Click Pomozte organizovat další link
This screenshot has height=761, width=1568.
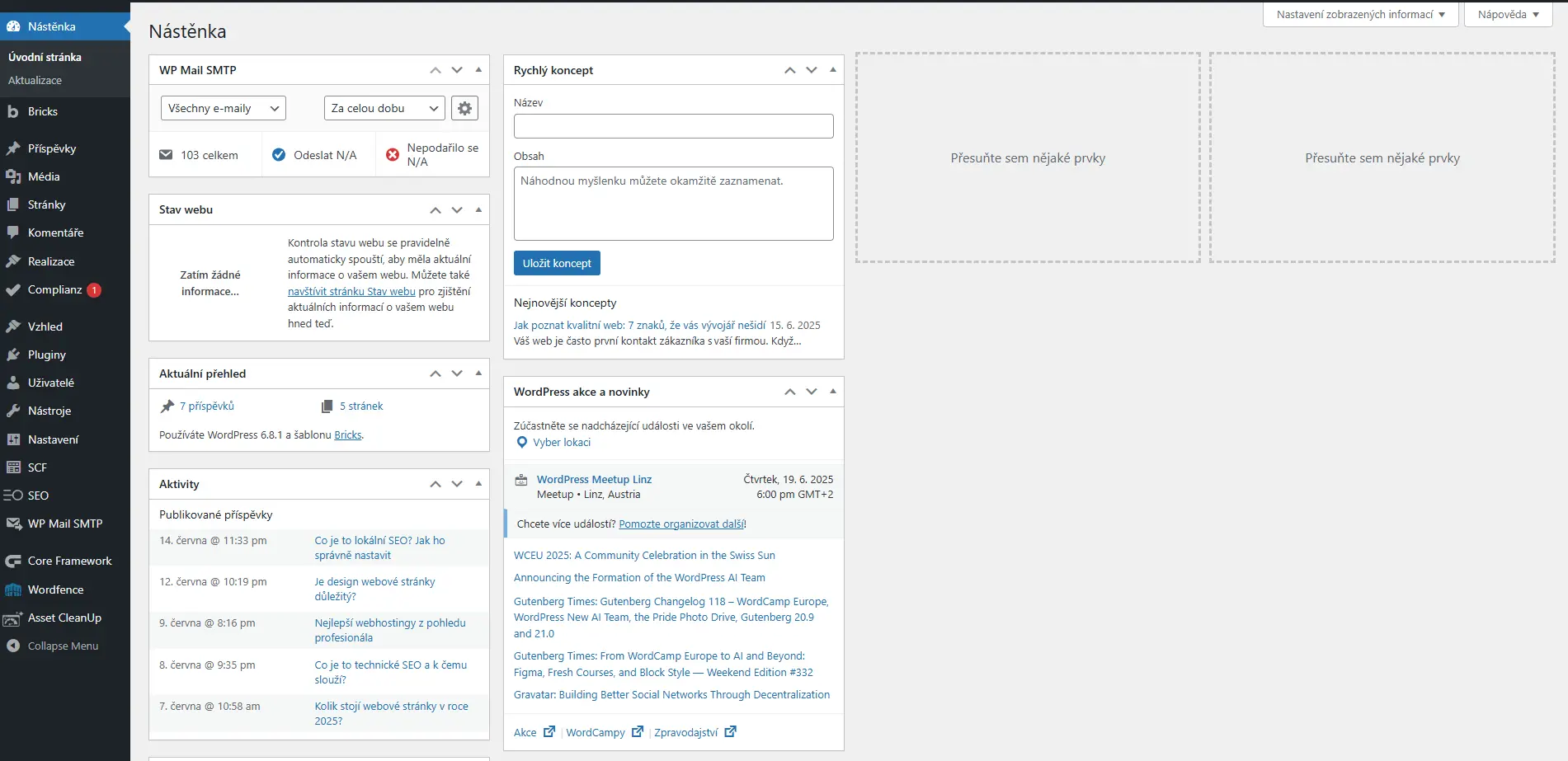click(681, 524)
